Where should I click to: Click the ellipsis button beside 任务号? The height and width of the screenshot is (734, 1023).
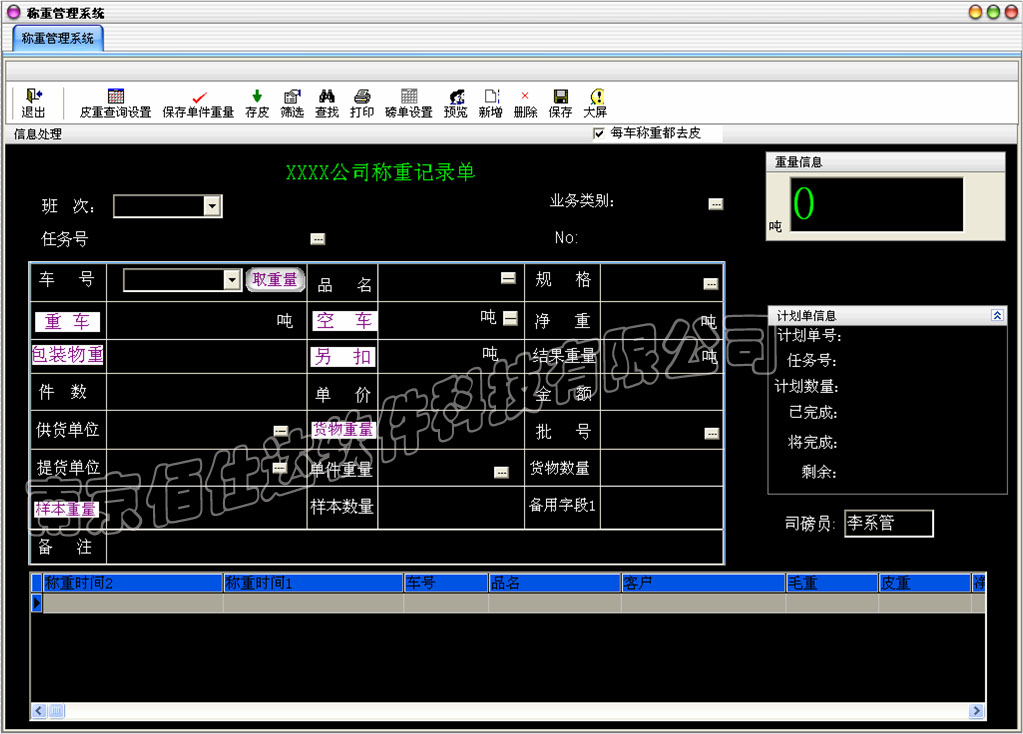click(318, 239)
